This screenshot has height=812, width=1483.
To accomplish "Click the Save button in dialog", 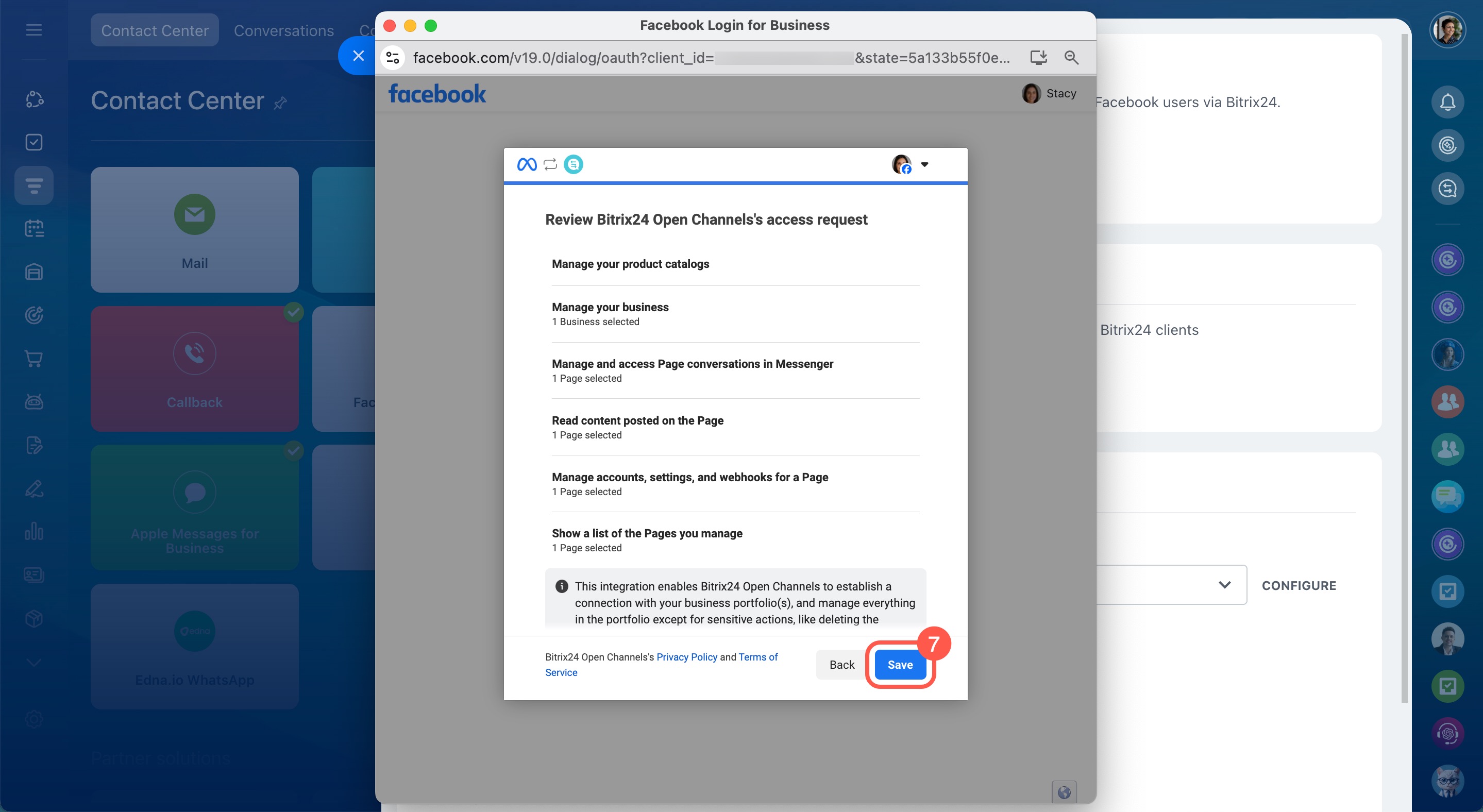I will 900,665.
